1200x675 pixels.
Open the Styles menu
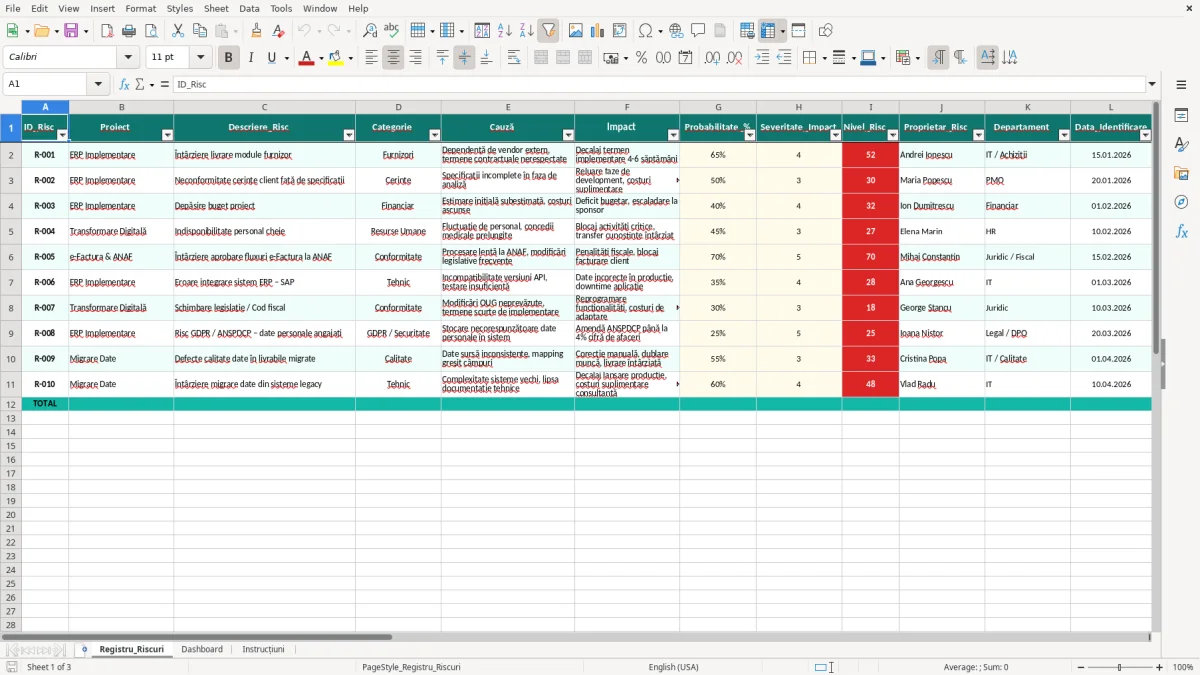point(180,8)
